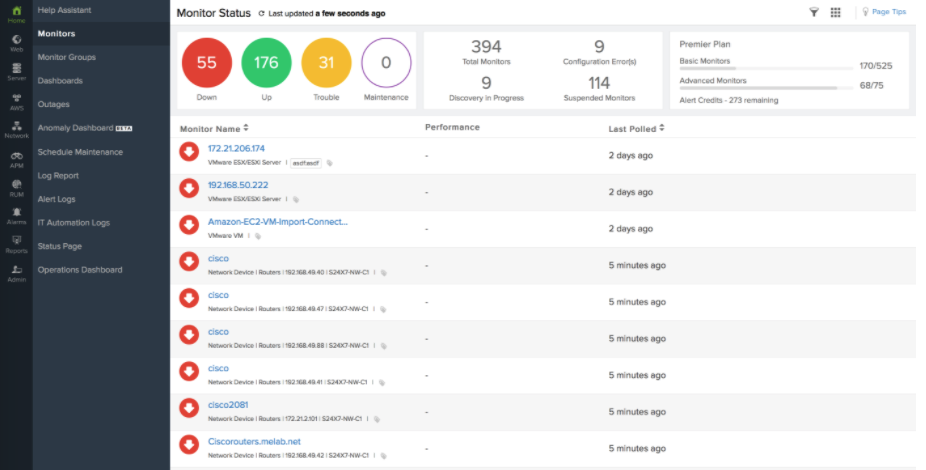Click tag icon under Amazon-EC2-VM-Import-Connect
Viewport: 926px width, 470px height.
(x=258, y=236)
